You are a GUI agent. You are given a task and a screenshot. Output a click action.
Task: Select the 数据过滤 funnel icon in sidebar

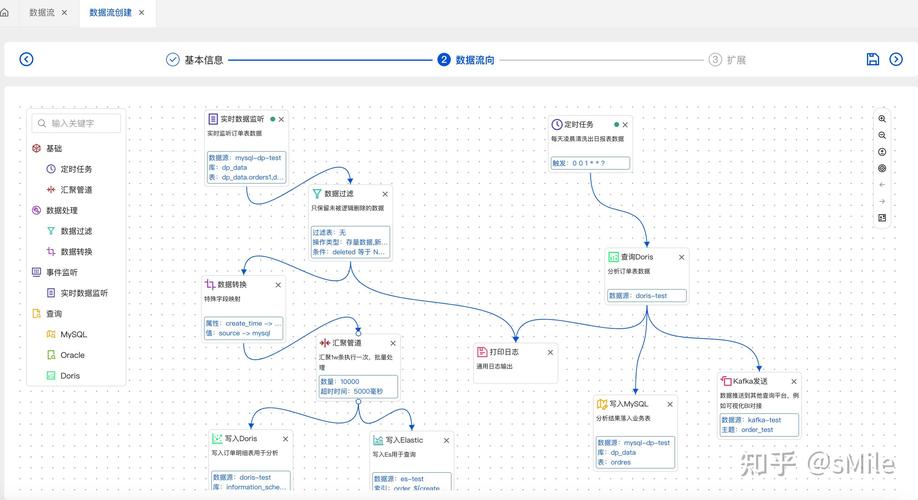pos(51,231)
